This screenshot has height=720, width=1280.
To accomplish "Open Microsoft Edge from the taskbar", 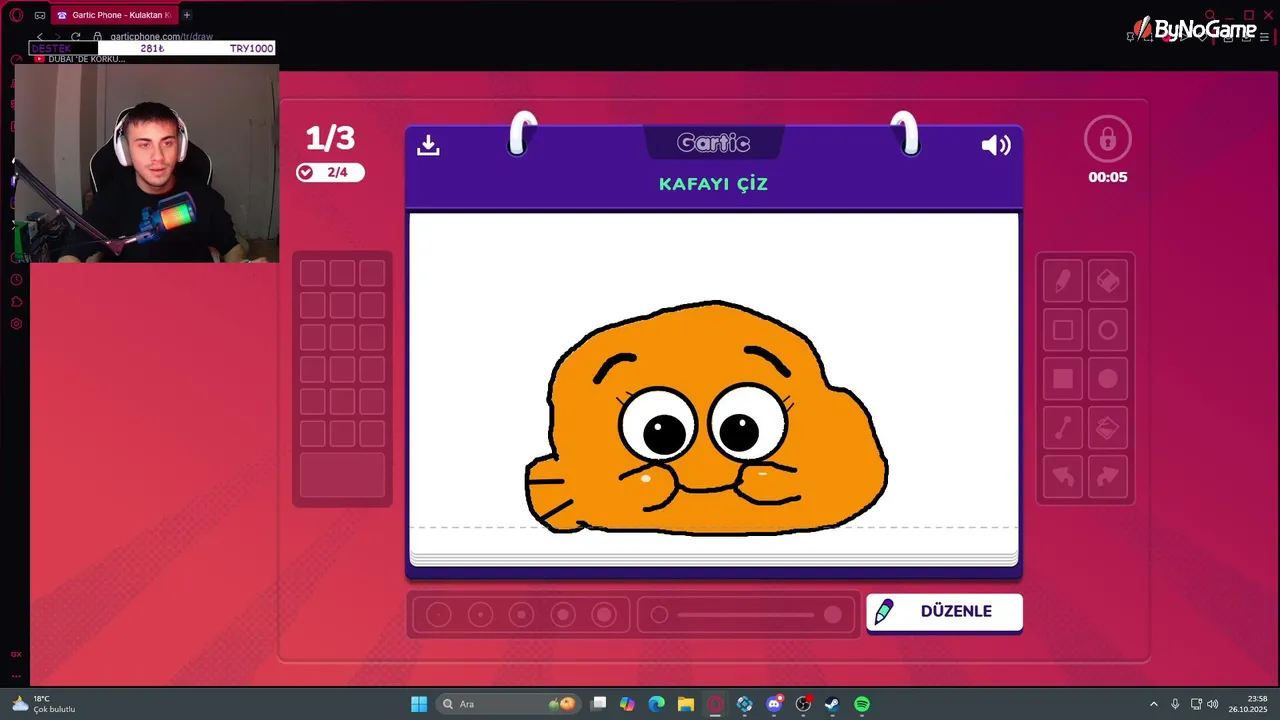I will [656, 704].
